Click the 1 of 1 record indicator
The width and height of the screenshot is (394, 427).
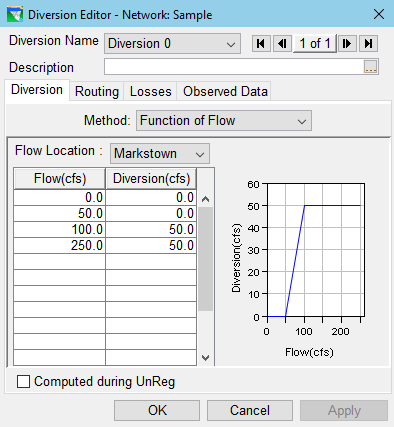(x=315, y=43)
